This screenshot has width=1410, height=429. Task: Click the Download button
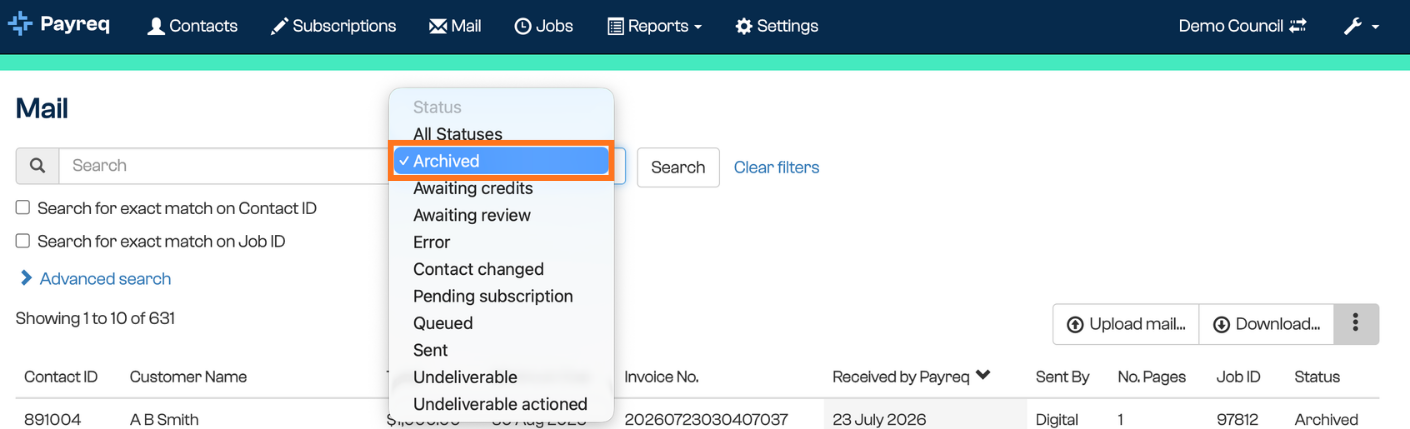1266,324
